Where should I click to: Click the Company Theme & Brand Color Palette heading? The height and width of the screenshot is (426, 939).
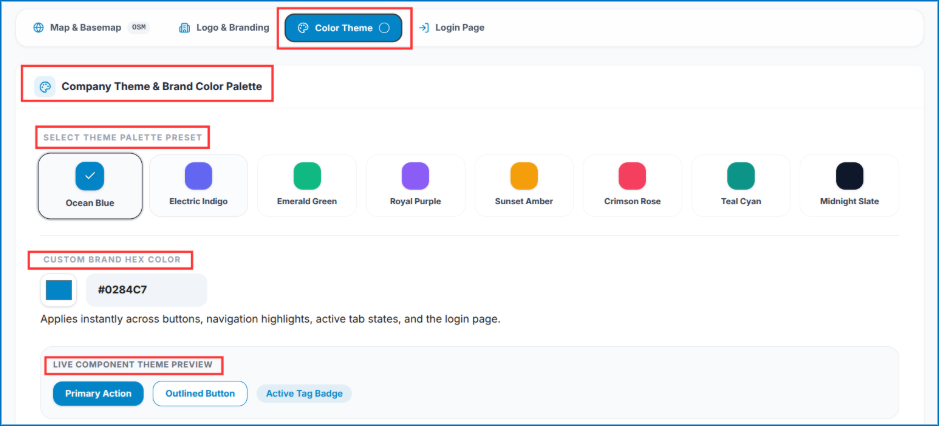162,86
